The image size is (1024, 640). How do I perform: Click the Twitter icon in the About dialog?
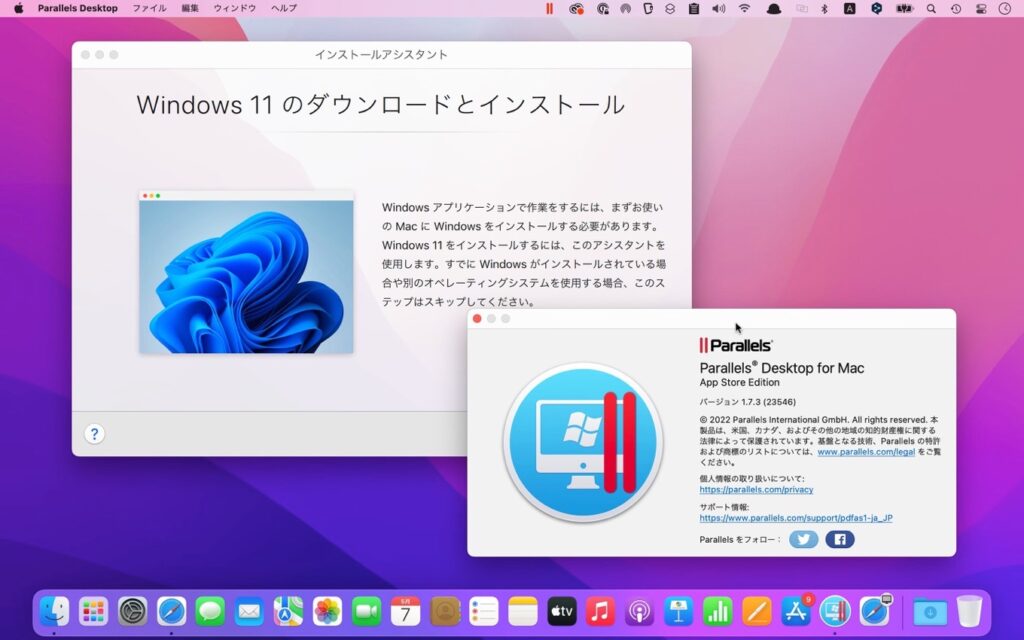pos(803,539)
